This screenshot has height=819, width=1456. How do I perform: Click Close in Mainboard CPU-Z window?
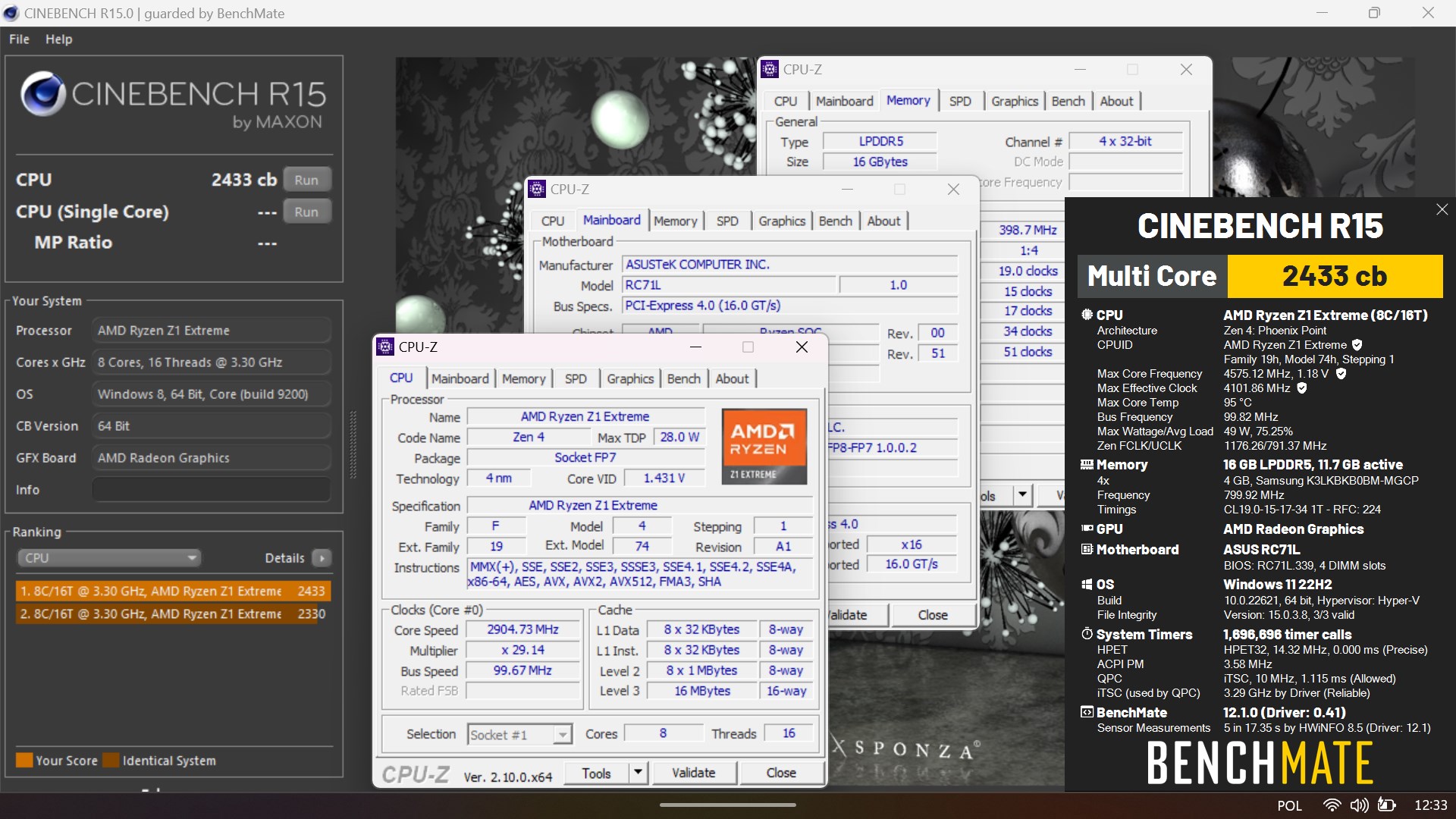pos(933,614)
